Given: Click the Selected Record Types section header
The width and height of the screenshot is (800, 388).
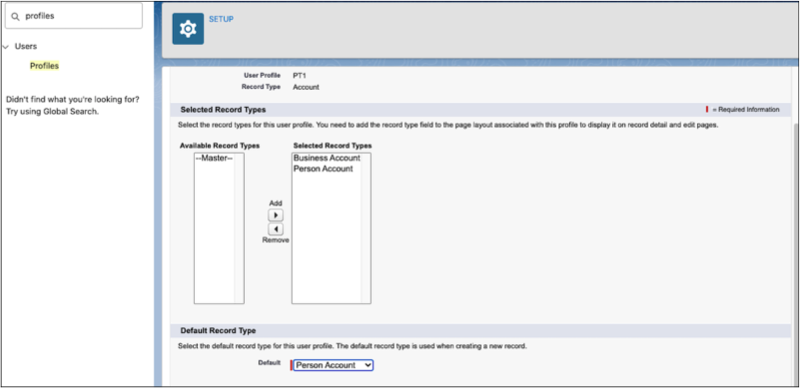Looking at the screenshot, I should coord(480,110).
